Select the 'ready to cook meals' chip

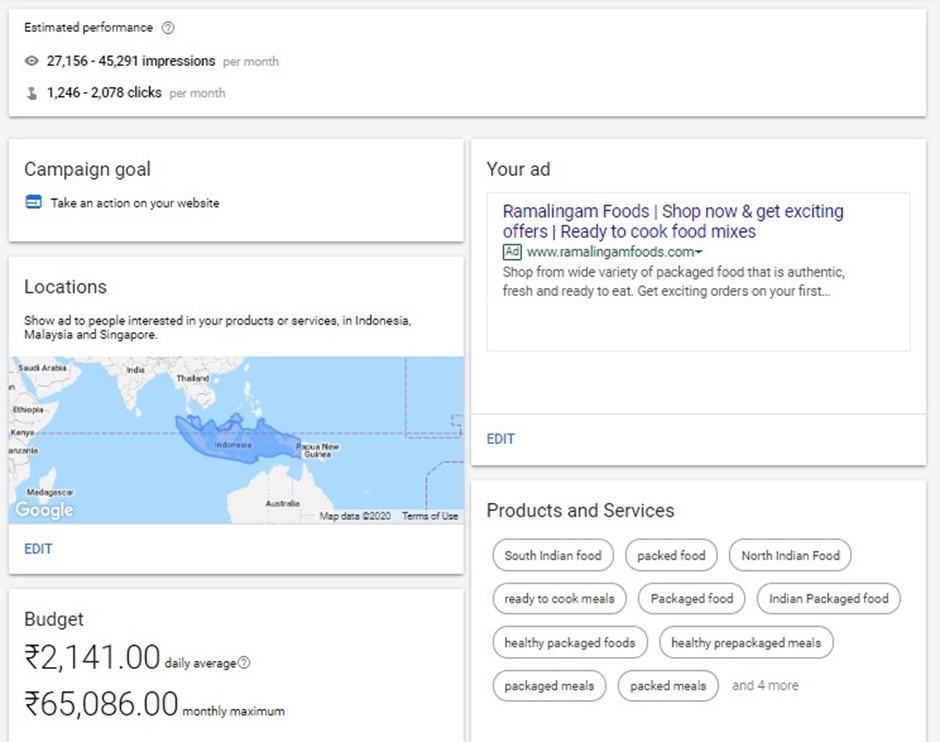(x=559, y=598)
